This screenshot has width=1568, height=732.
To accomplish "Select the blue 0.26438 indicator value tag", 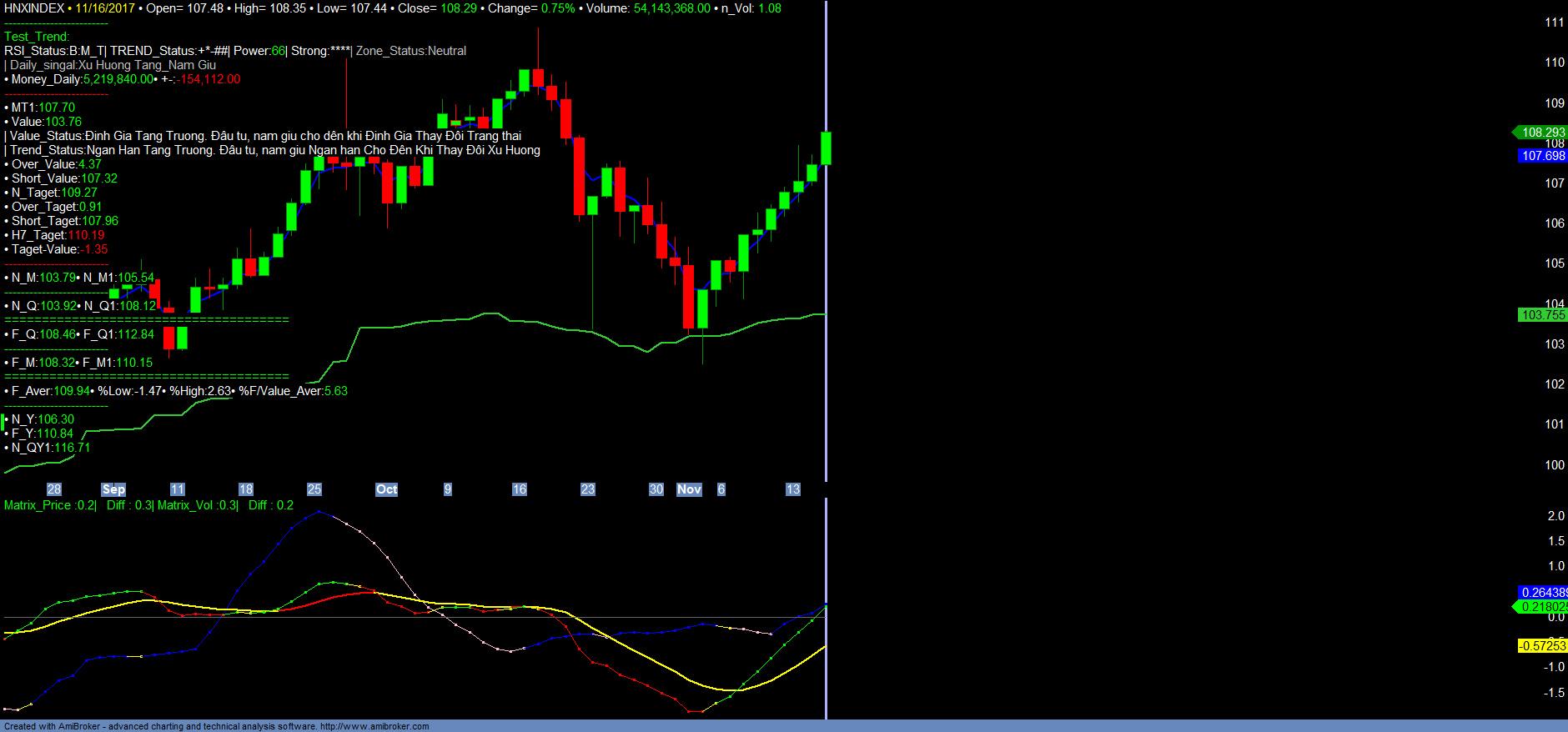I will [x=1543, y=593].
